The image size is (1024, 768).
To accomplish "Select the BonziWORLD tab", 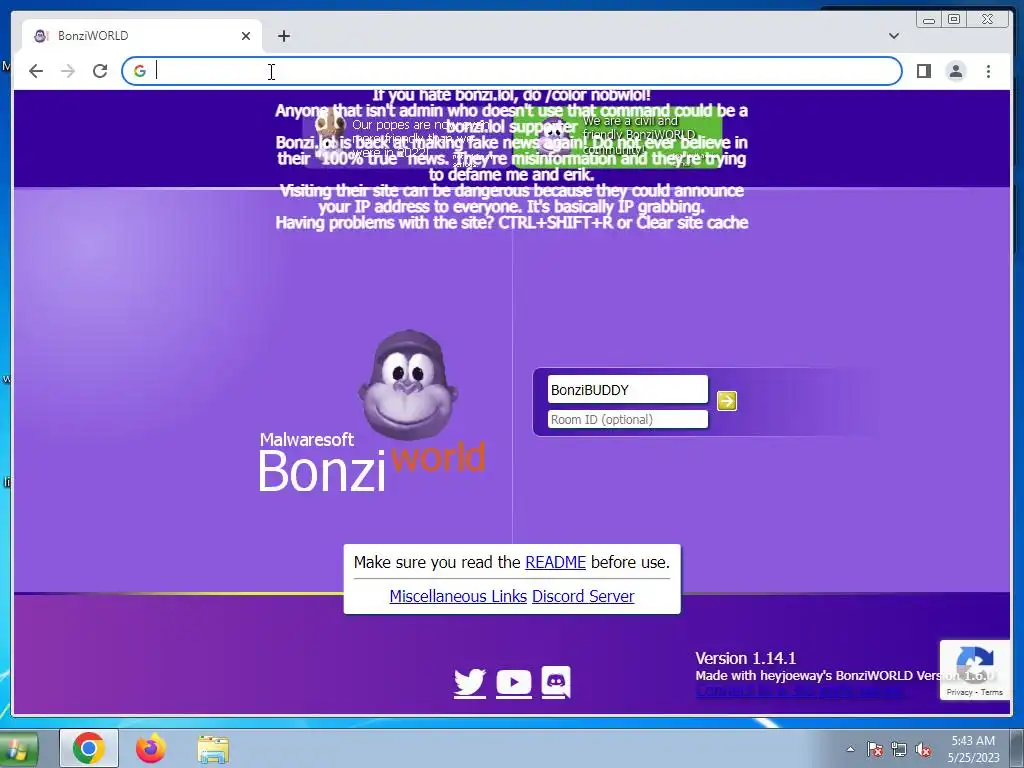I will (142, 36).
